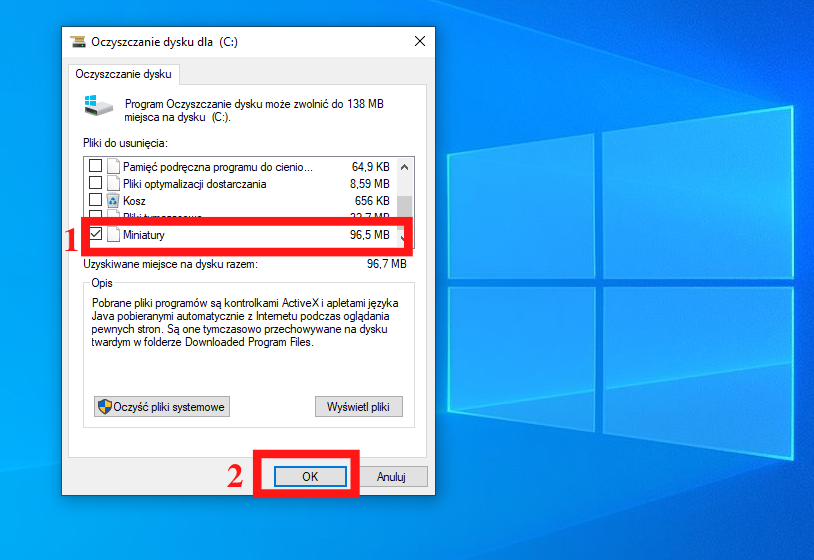Close the Oczyszczanie dysku dialog
814x560 pixels.
pyautogui.click(x=420, y=41)
